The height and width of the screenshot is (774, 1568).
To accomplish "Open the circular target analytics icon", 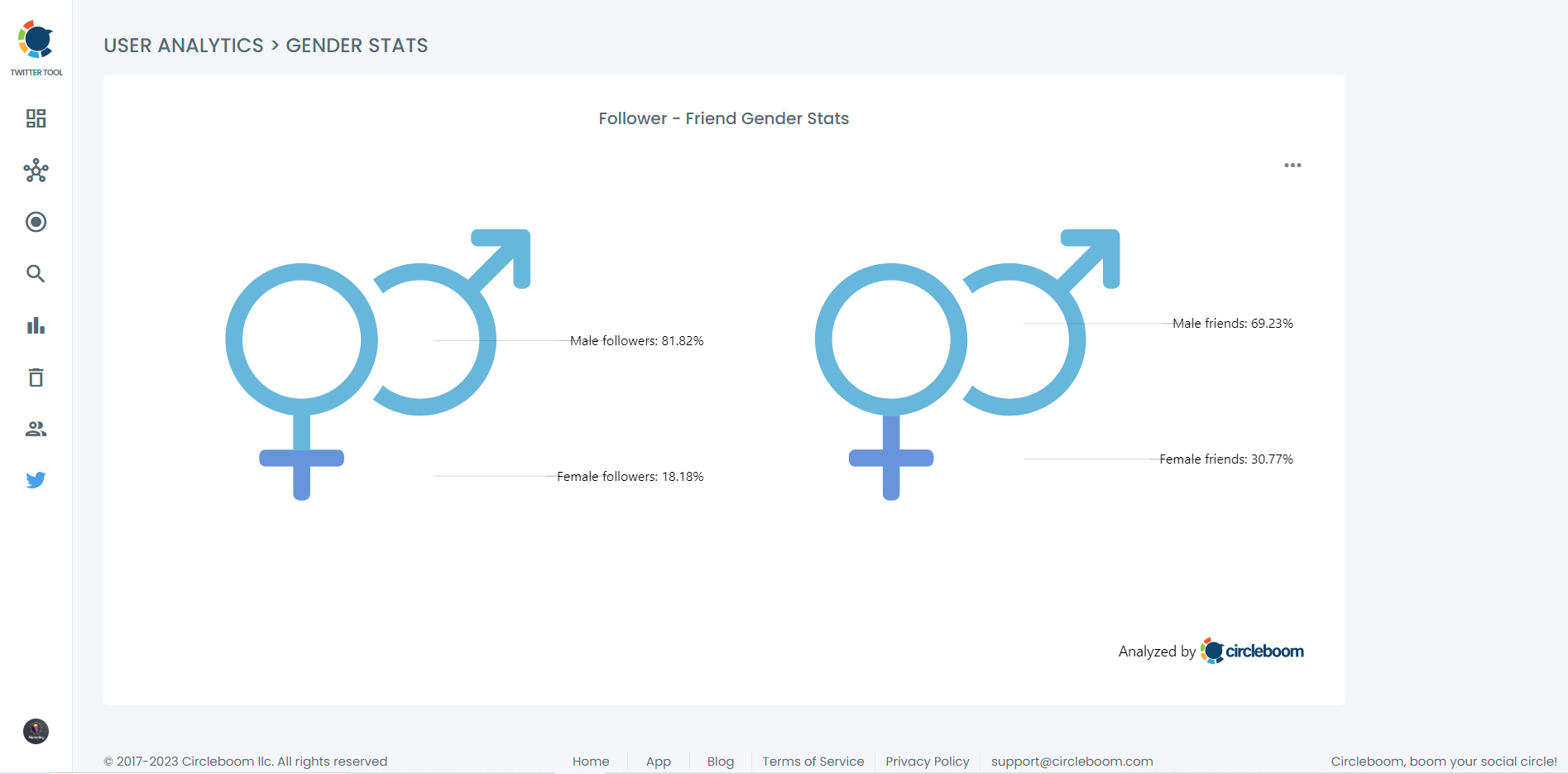I will [x=36, y=222].
